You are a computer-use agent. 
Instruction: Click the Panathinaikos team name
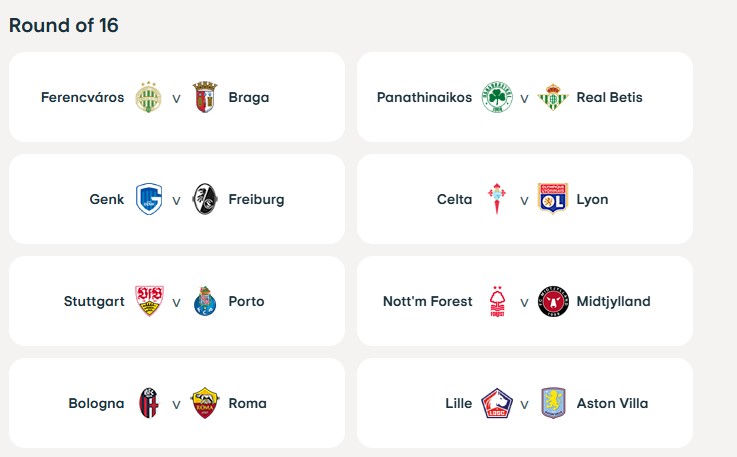[x=424, y=98]
